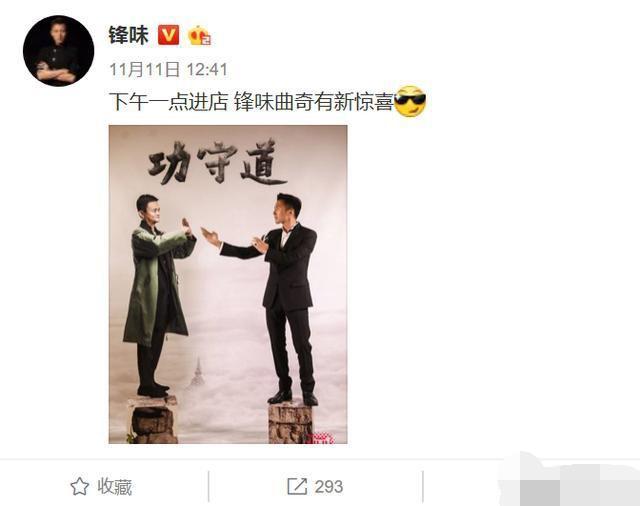
Task: Click the 收藏 label
Action: [114, 487]
